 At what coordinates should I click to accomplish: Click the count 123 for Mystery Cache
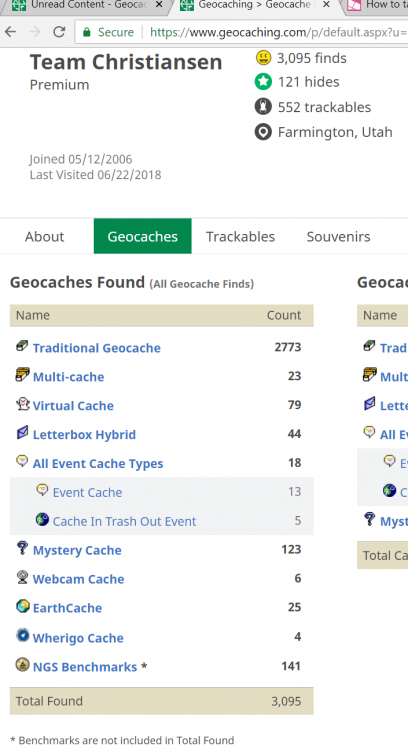pyautogui.click(x=291, y=549)
